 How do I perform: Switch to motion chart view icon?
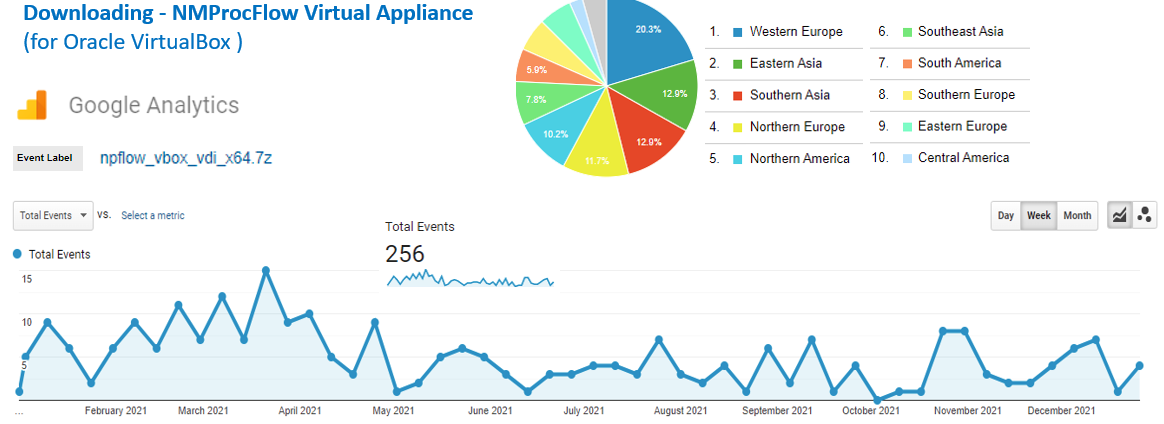coord(1144,215)
